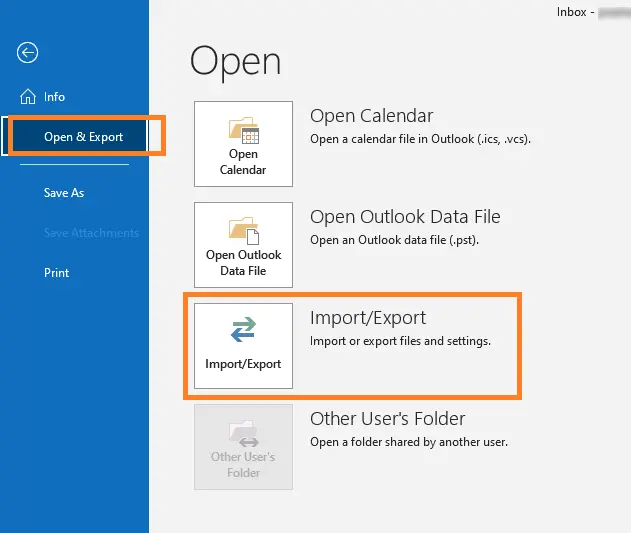Screen dimensions: 631x533
Task: Click the Import/Export tile button
Action: click(243, 346)
